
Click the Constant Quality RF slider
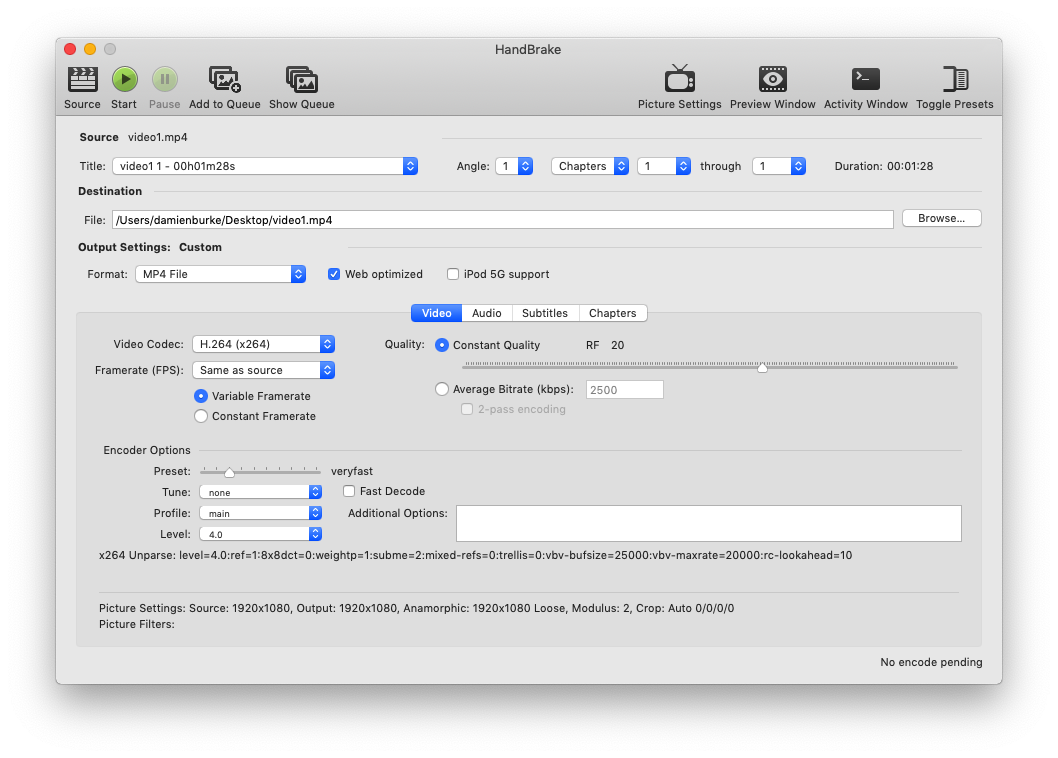tap(709, 367)
